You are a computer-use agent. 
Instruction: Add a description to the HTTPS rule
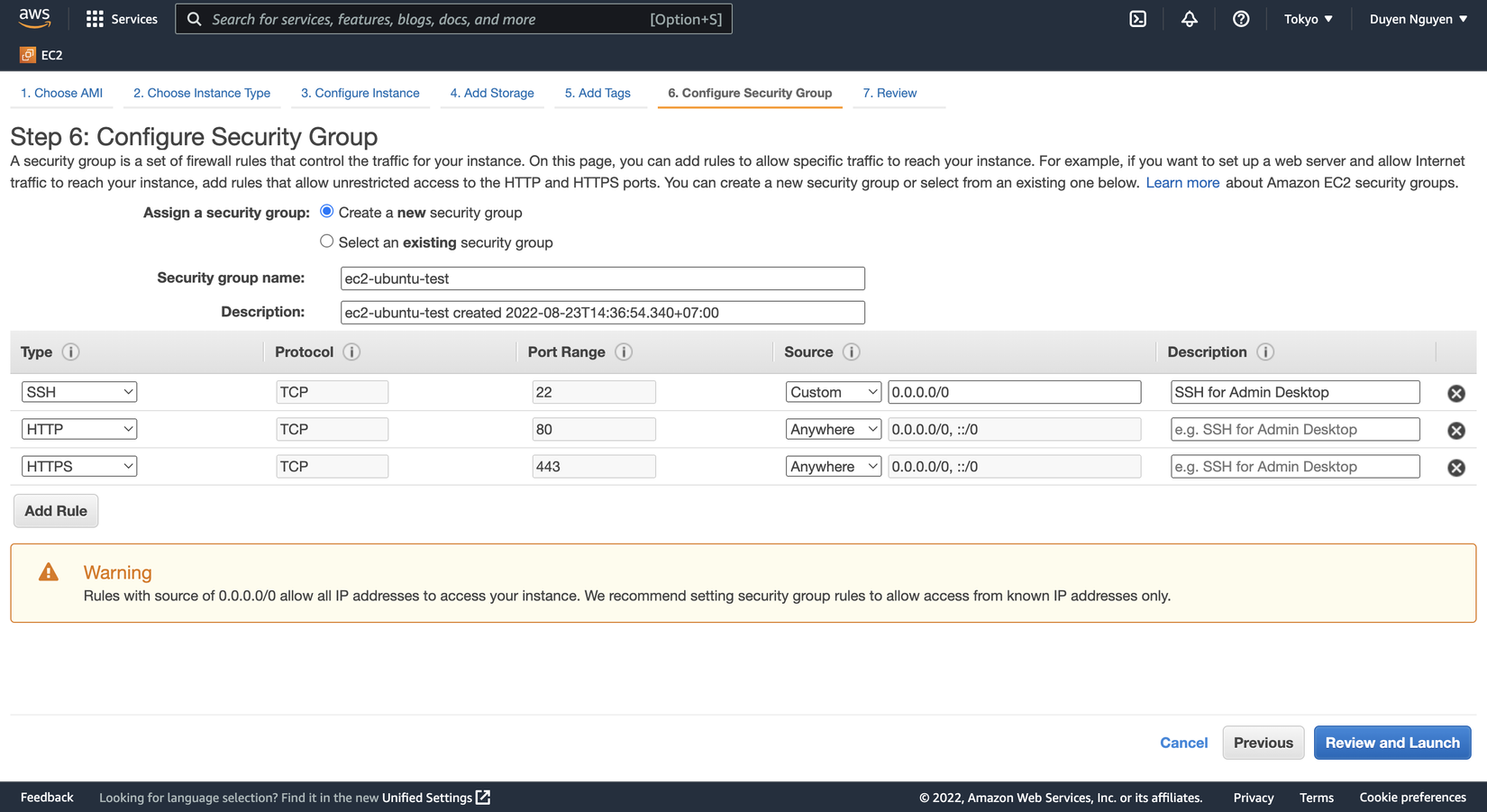click(x=1295, y=466)
